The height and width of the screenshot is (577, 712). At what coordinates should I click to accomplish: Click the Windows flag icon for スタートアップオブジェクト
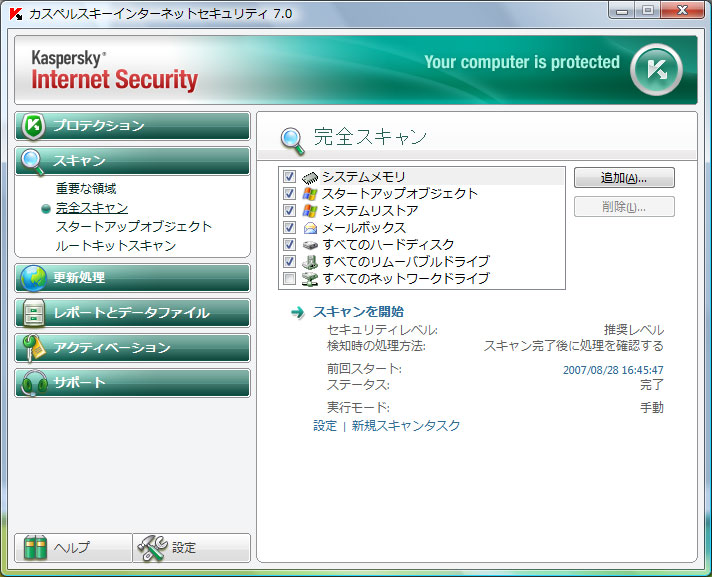[310, 194]
